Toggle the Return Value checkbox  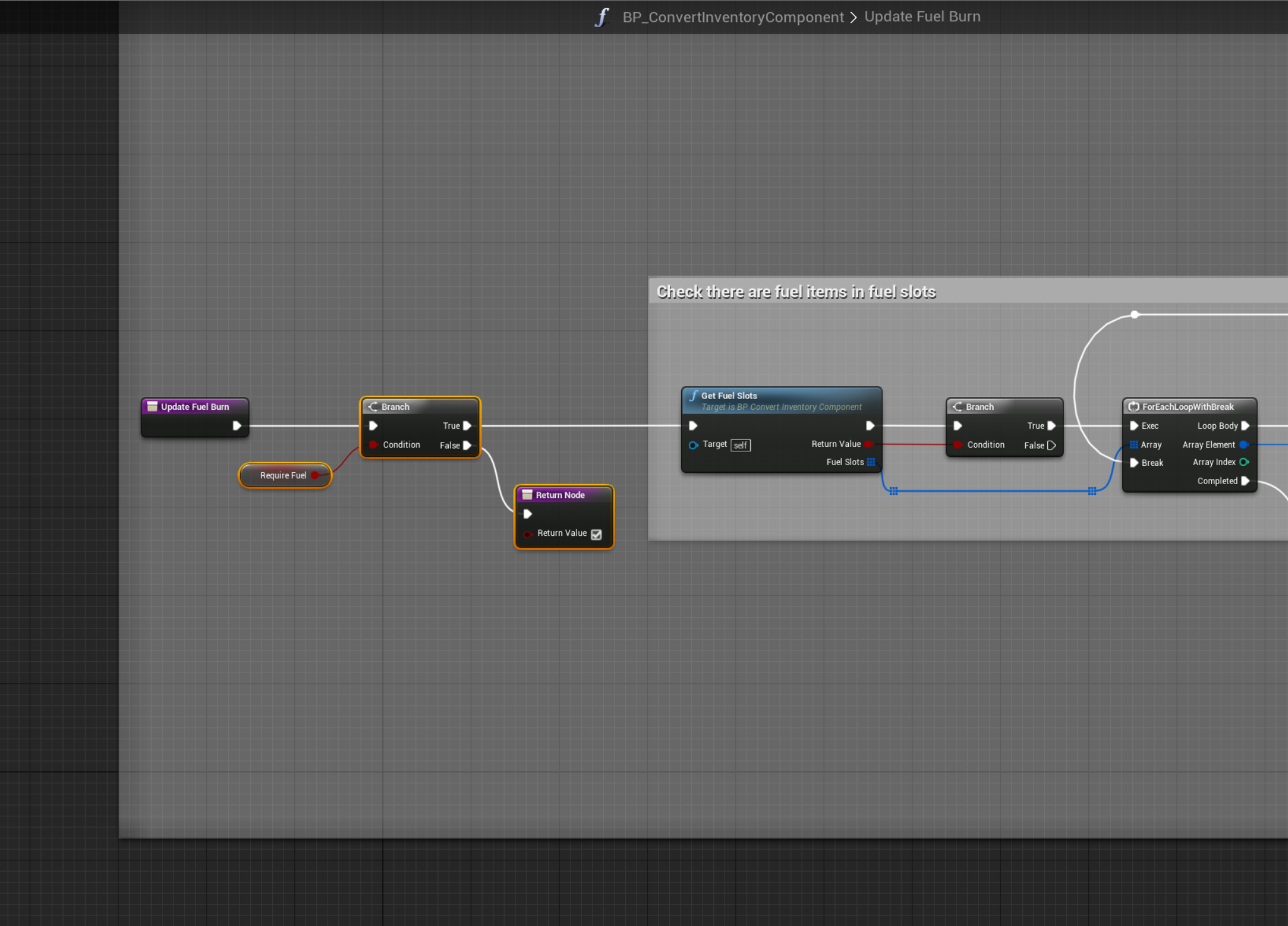click(x=596, y=534)
